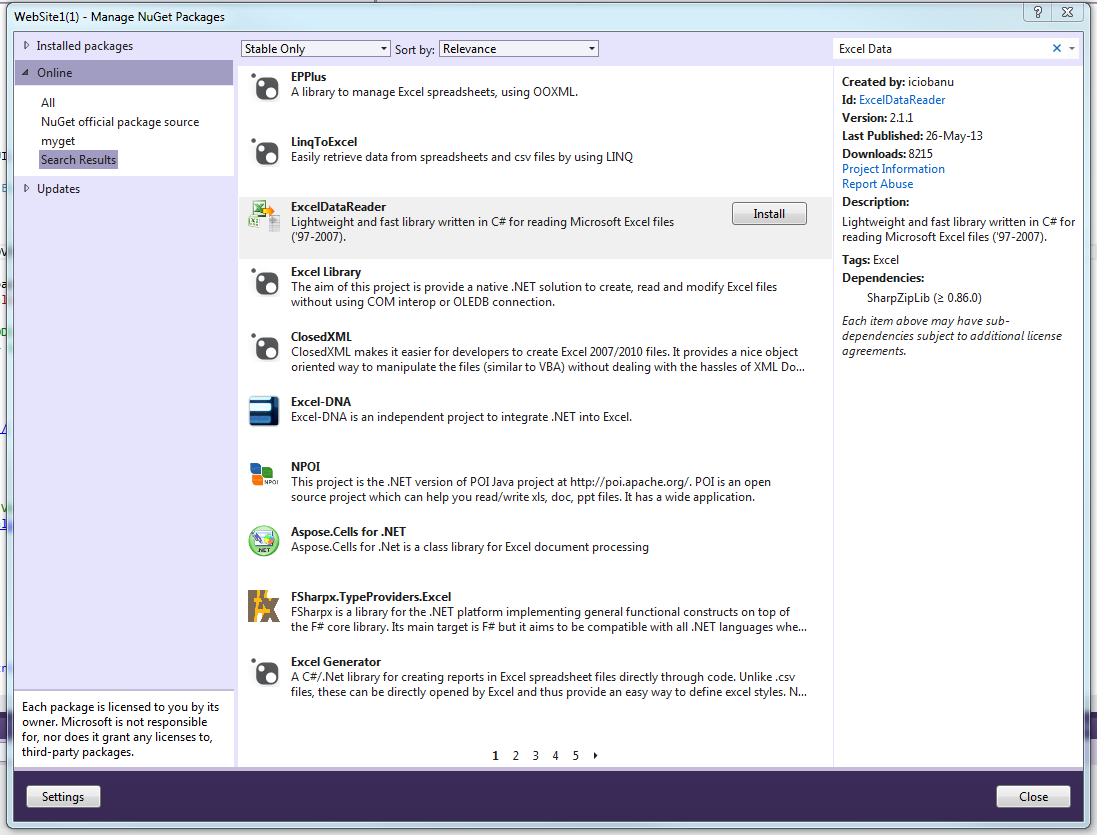Image resolution: width=1097 pixels, height=835 pixels.
Task: Clear the Excel Data search text
Action: [1056, 48]
